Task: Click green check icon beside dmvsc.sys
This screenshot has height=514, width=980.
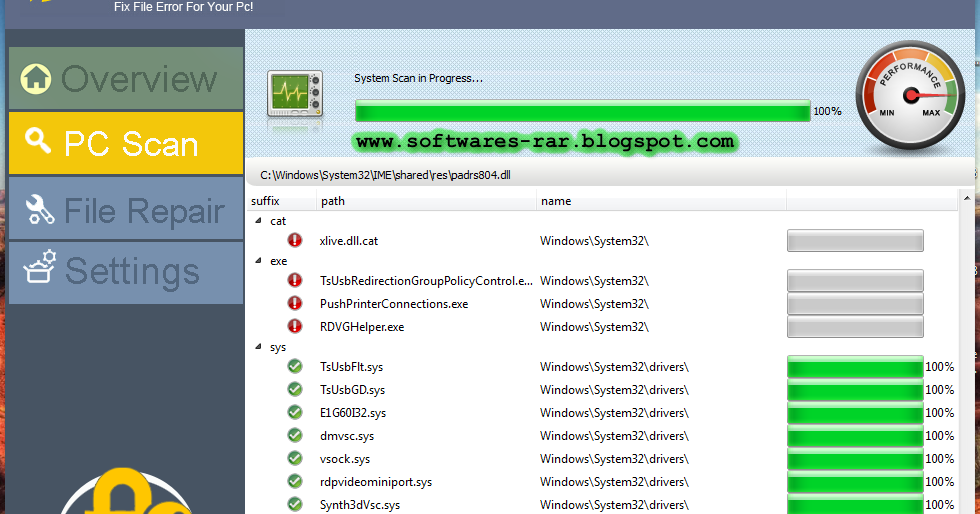Action: coord(295,435)
